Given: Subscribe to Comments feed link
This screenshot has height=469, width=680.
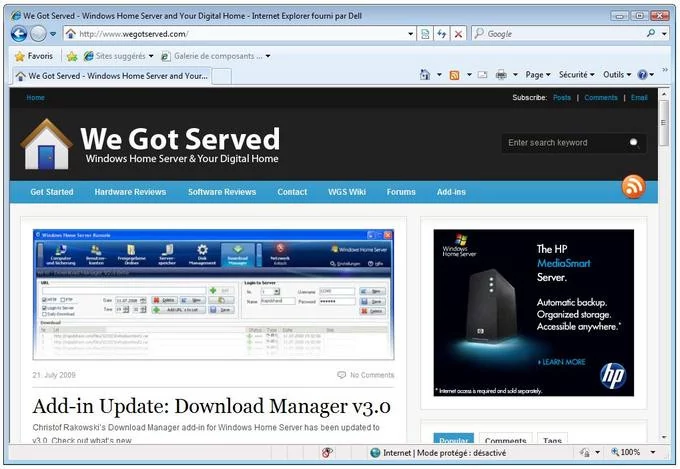Looking at the screenshot, I should [x=601, y=98].
